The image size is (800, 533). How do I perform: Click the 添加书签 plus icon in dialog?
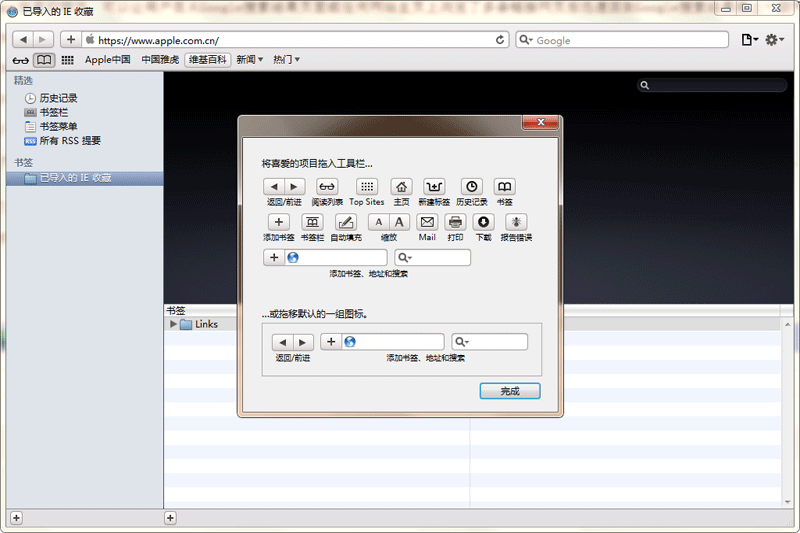coord(279,222)
